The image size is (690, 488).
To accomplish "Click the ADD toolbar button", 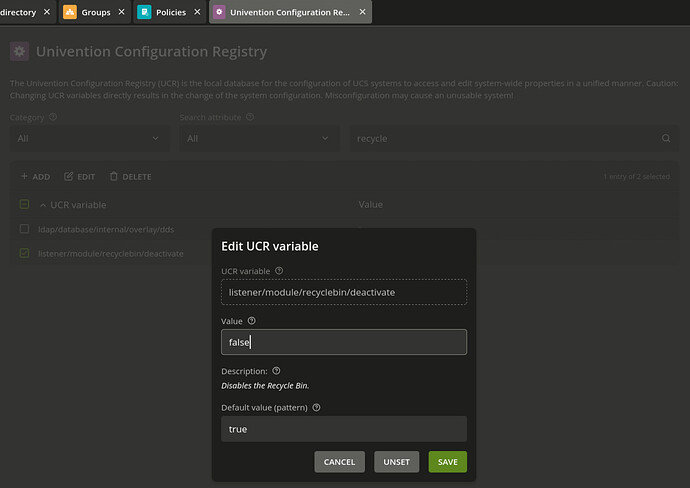I will [x=35, y=176].
